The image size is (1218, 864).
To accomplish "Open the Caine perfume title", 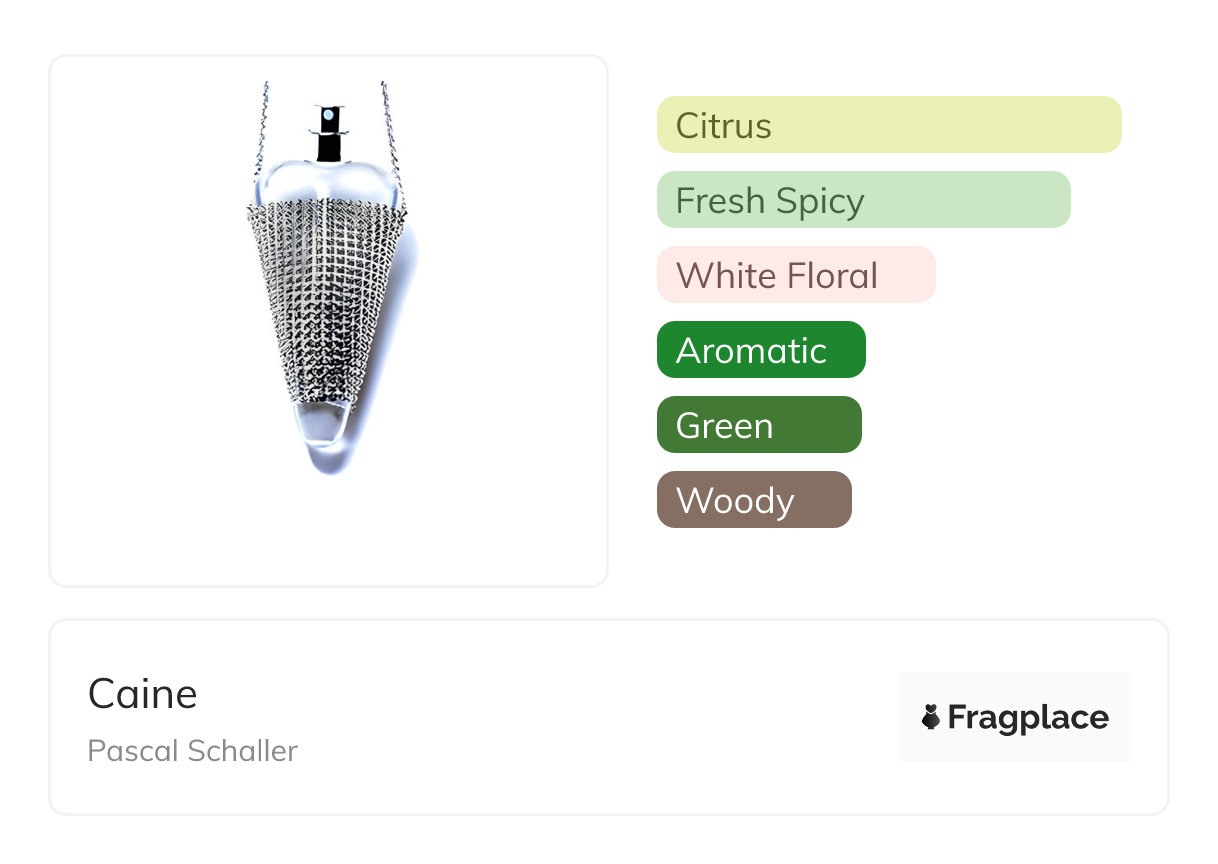I will point(143,694).
